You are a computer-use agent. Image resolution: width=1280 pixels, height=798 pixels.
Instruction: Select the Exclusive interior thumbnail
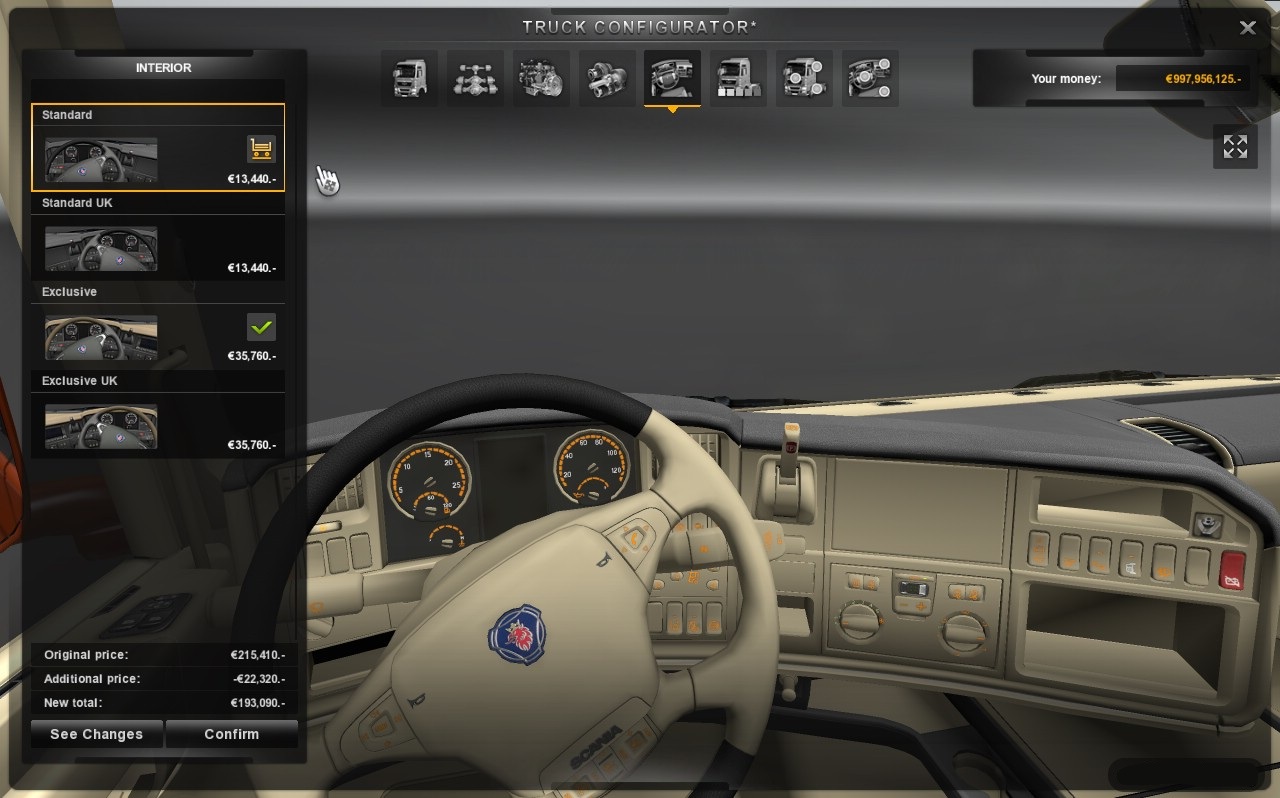[x=101, y=337]
